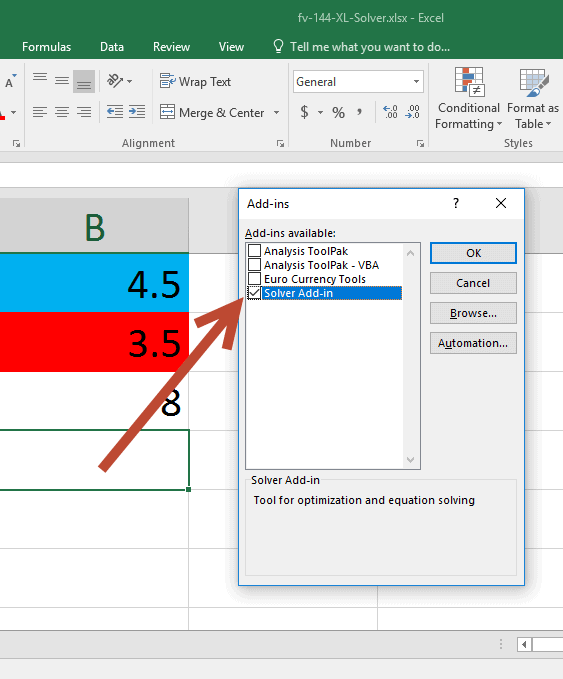Click the Decrease Indent icon
The image size is (563, 679).
(x=115, y=112)
